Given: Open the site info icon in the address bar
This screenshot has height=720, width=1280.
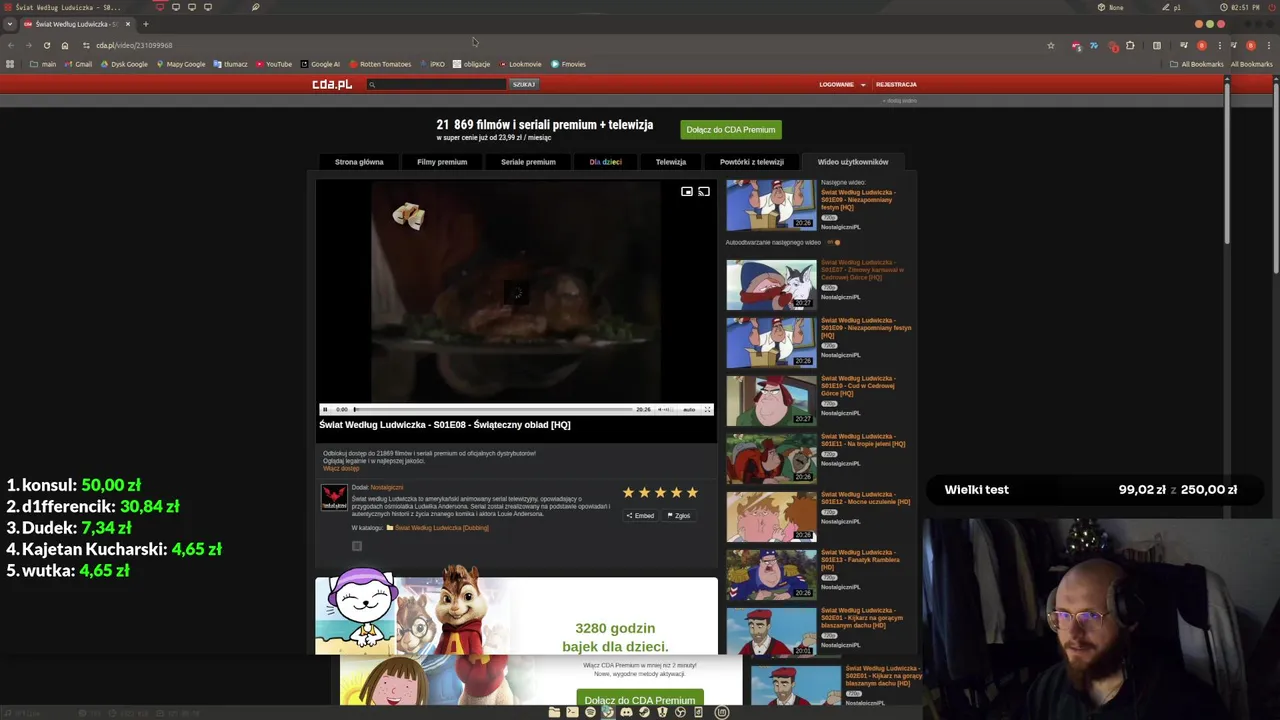Looking at the screenshot, I should tap(86, 45).
